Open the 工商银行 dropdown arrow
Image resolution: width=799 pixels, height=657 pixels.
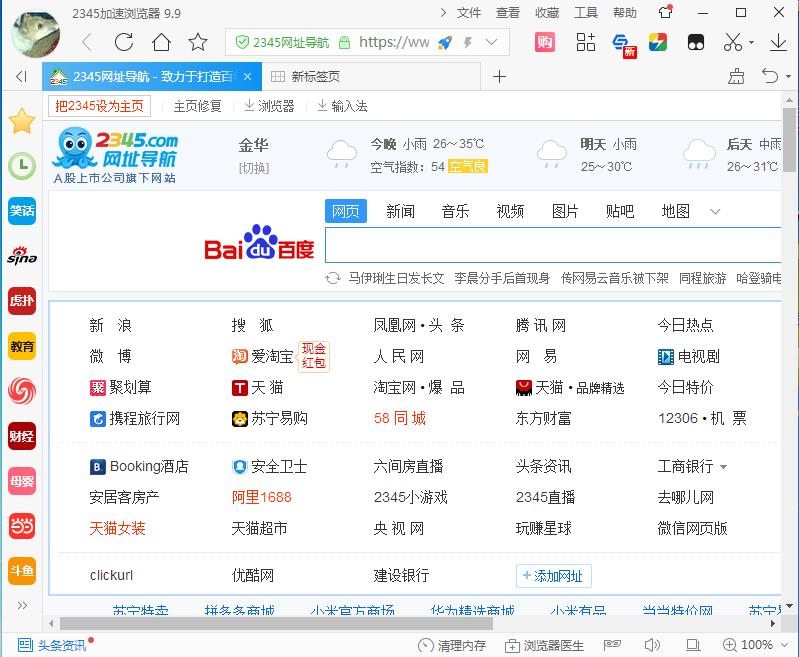(x=723, y=467)
